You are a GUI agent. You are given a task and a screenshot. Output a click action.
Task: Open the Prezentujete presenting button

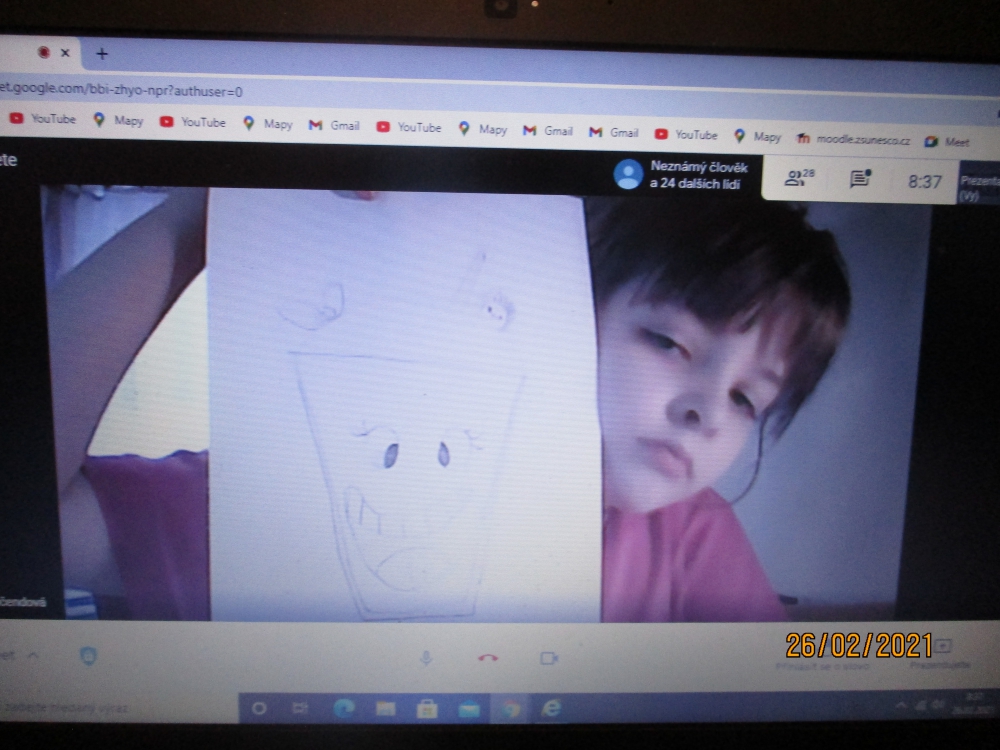pyautogui.click(x=939, y=655)
